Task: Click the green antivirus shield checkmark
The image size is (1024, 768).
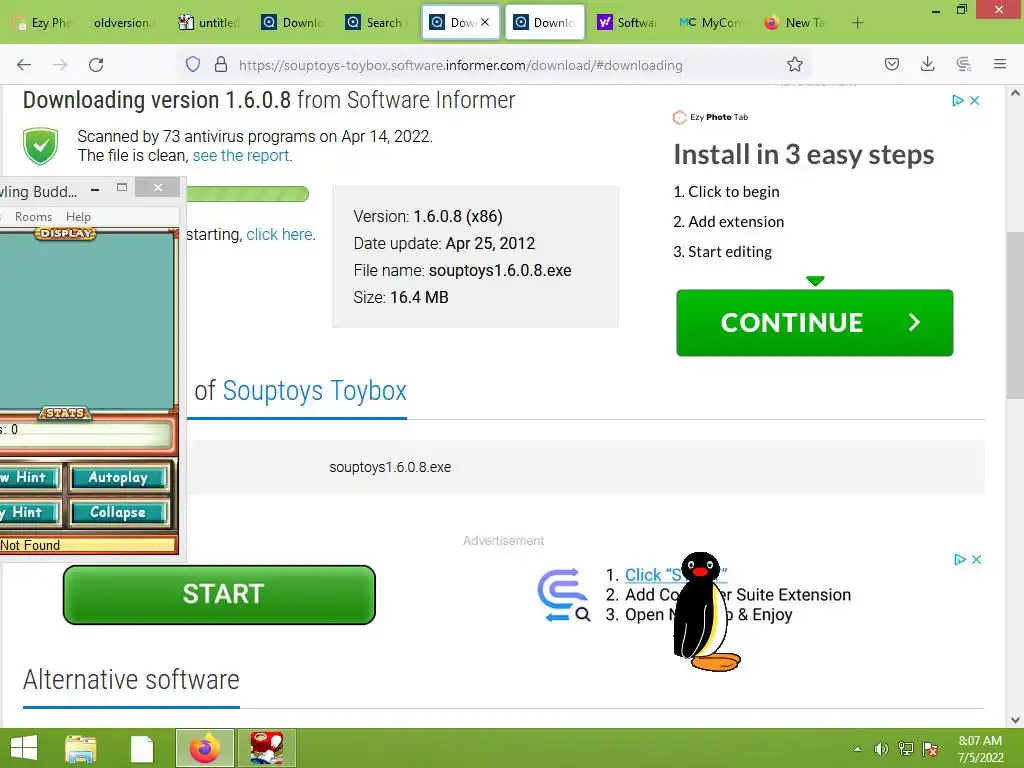Action: pyautogui.click(x=40, y=146)
